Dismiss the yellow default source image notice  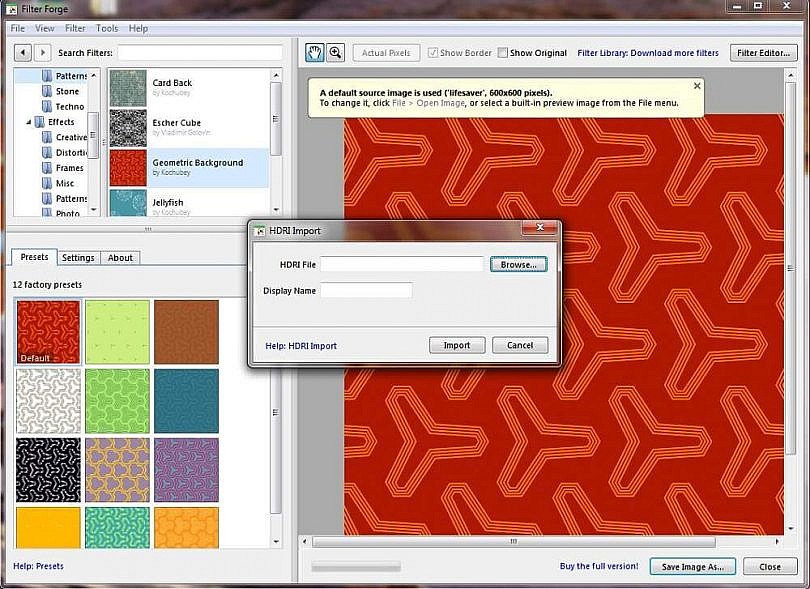click(697, 86)
